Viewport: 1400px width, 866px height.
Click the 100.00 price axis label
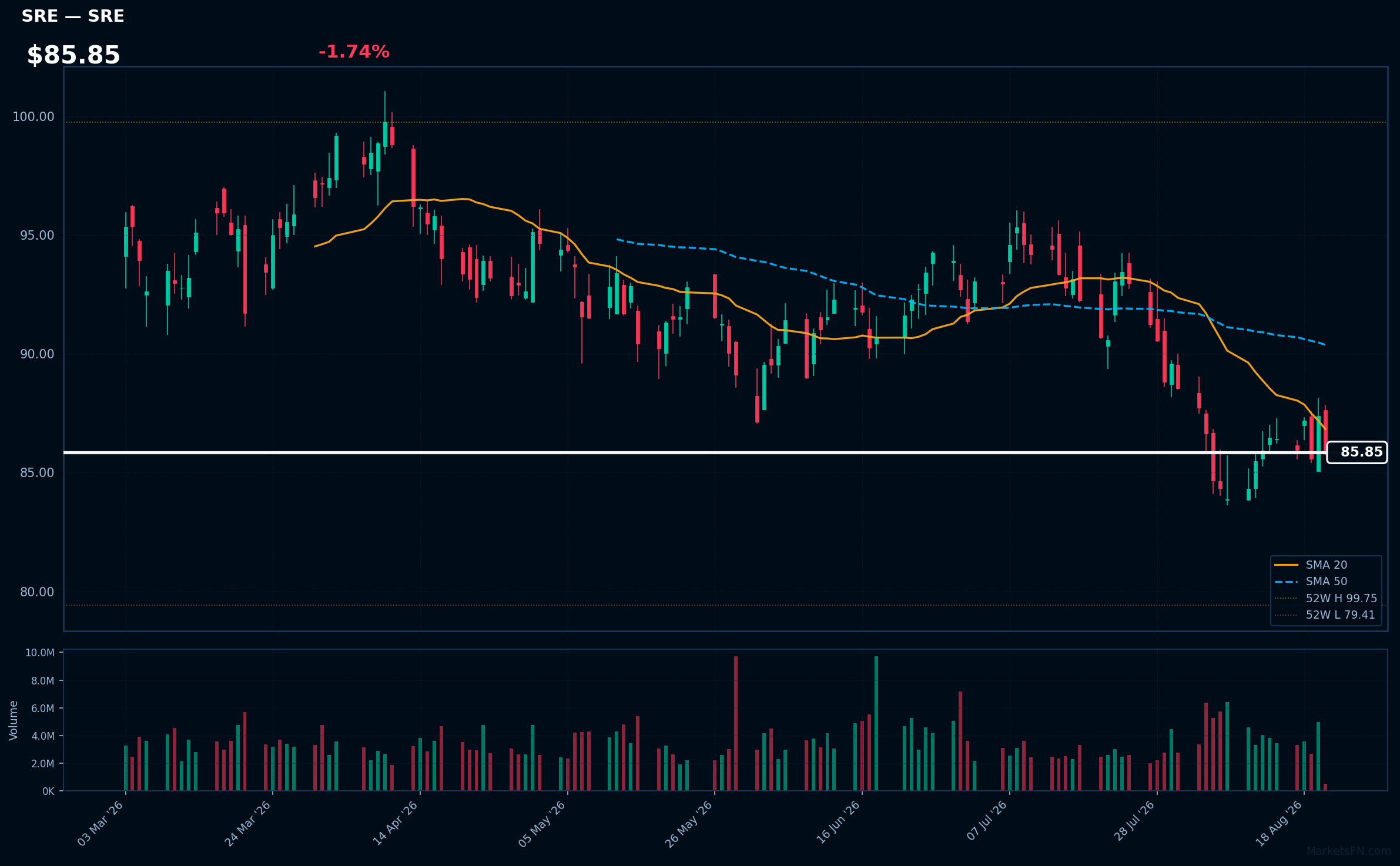coord(34,116)
